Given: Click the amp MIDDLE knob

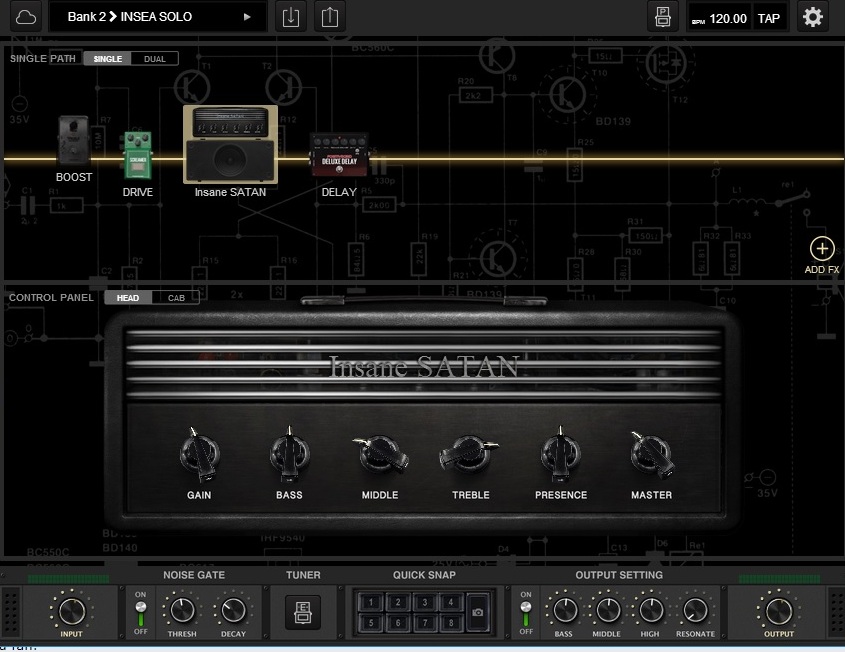Looking at the screenshot, I should [x=380, y=454].
